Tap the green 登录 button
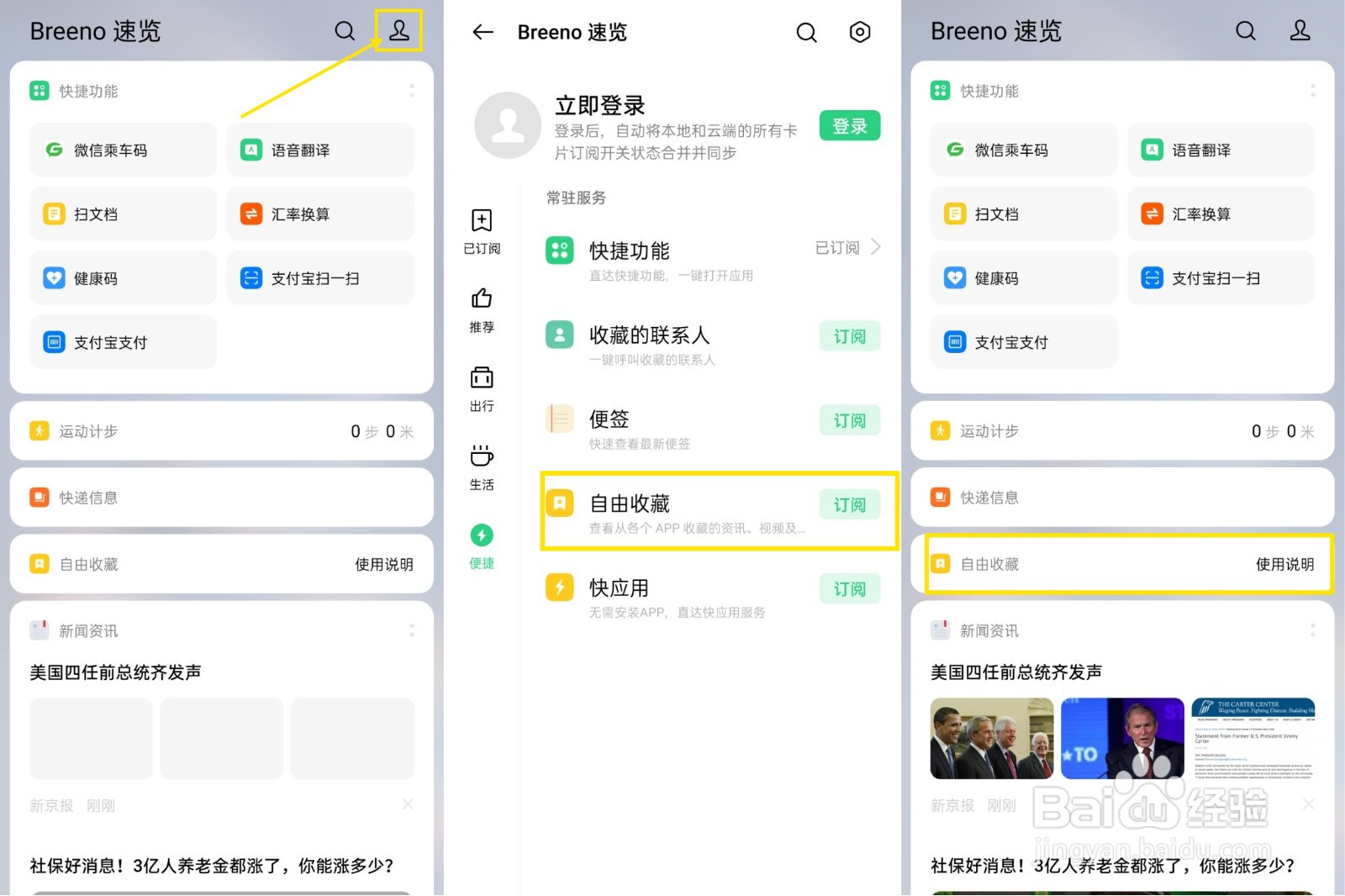This screenshot has height=896, width=1345. [x=850, y=126]
